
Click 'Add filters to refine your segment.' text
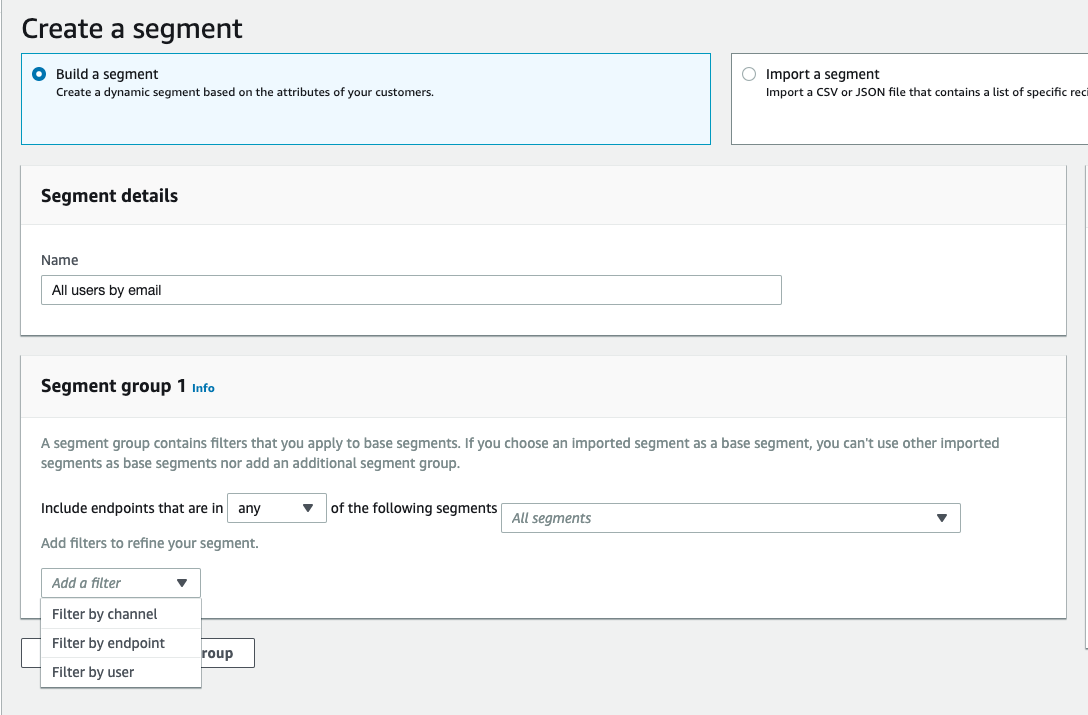tap(149, 544)
